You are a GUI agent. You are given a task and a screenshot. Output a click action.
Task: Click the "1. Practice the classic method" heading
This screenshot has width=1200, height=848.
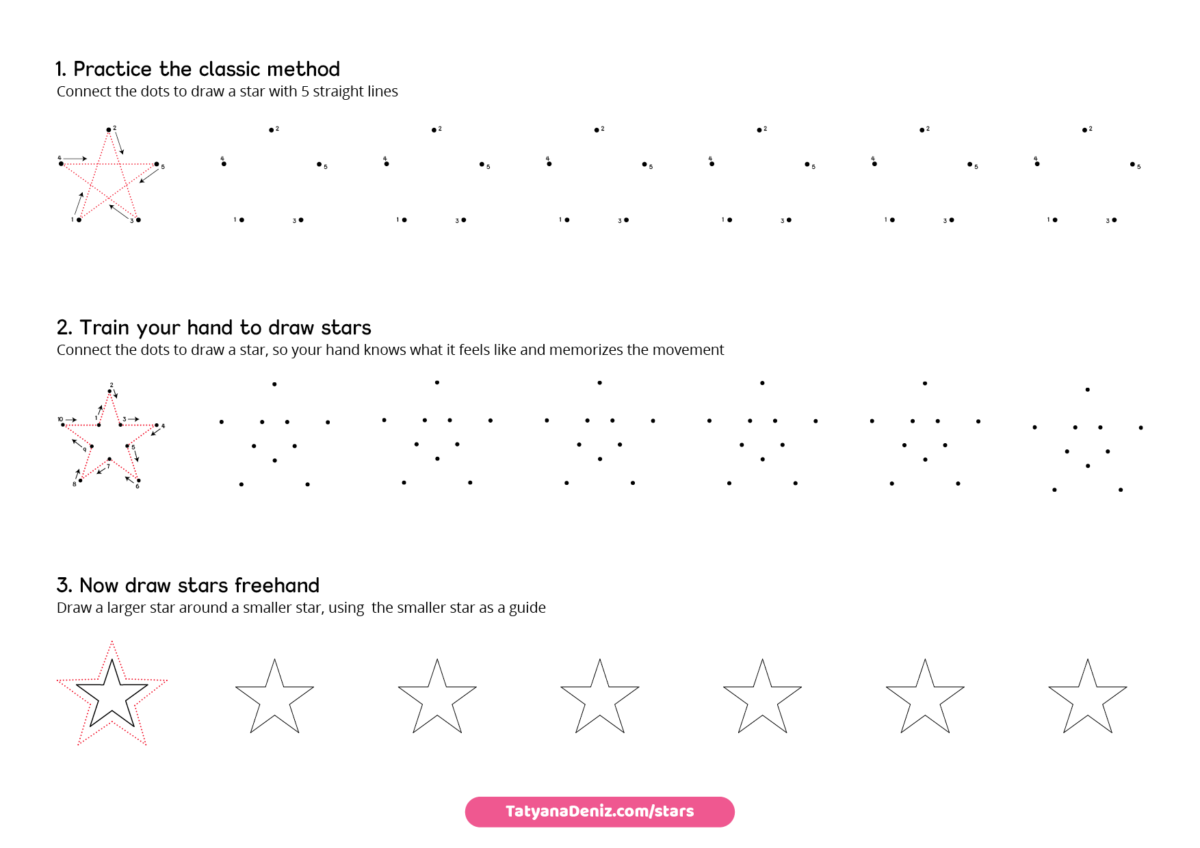tap(198, 69)
